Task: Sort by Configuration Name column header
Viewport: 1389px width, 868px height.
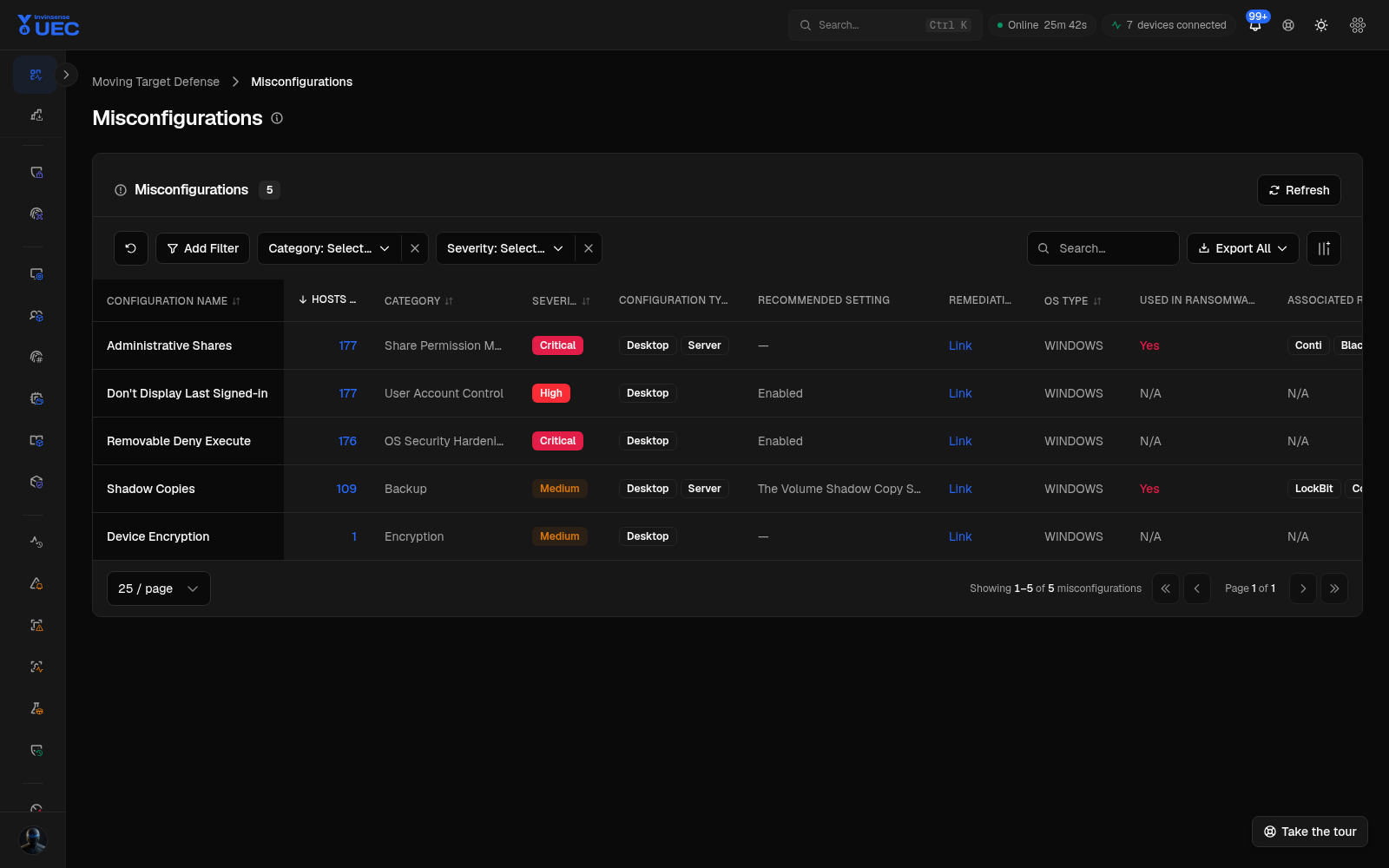Action: pos(173,301)
